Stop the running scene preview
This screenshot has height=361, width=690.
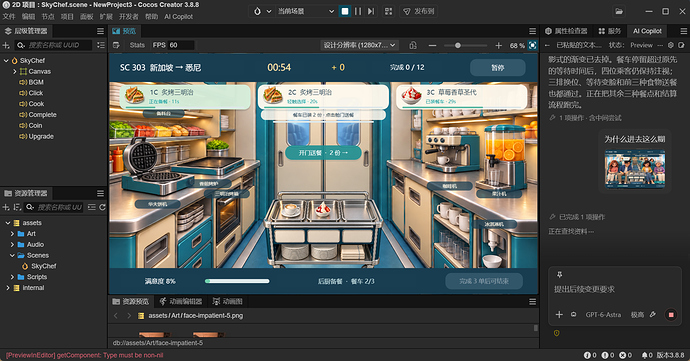(x=345, y=11)
